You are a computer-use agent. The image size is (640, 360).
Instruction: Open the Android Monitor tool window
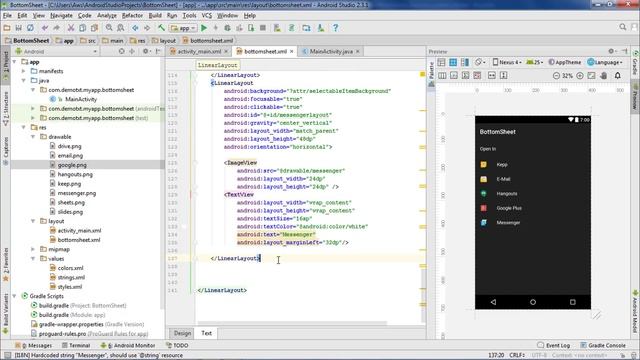(128, 345)
